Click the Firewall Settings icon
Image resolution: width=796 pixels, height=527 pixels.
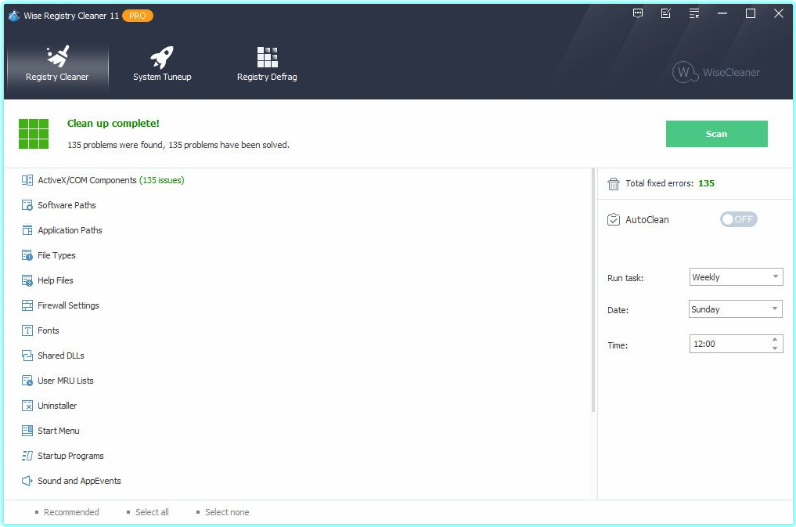(27, 306)
